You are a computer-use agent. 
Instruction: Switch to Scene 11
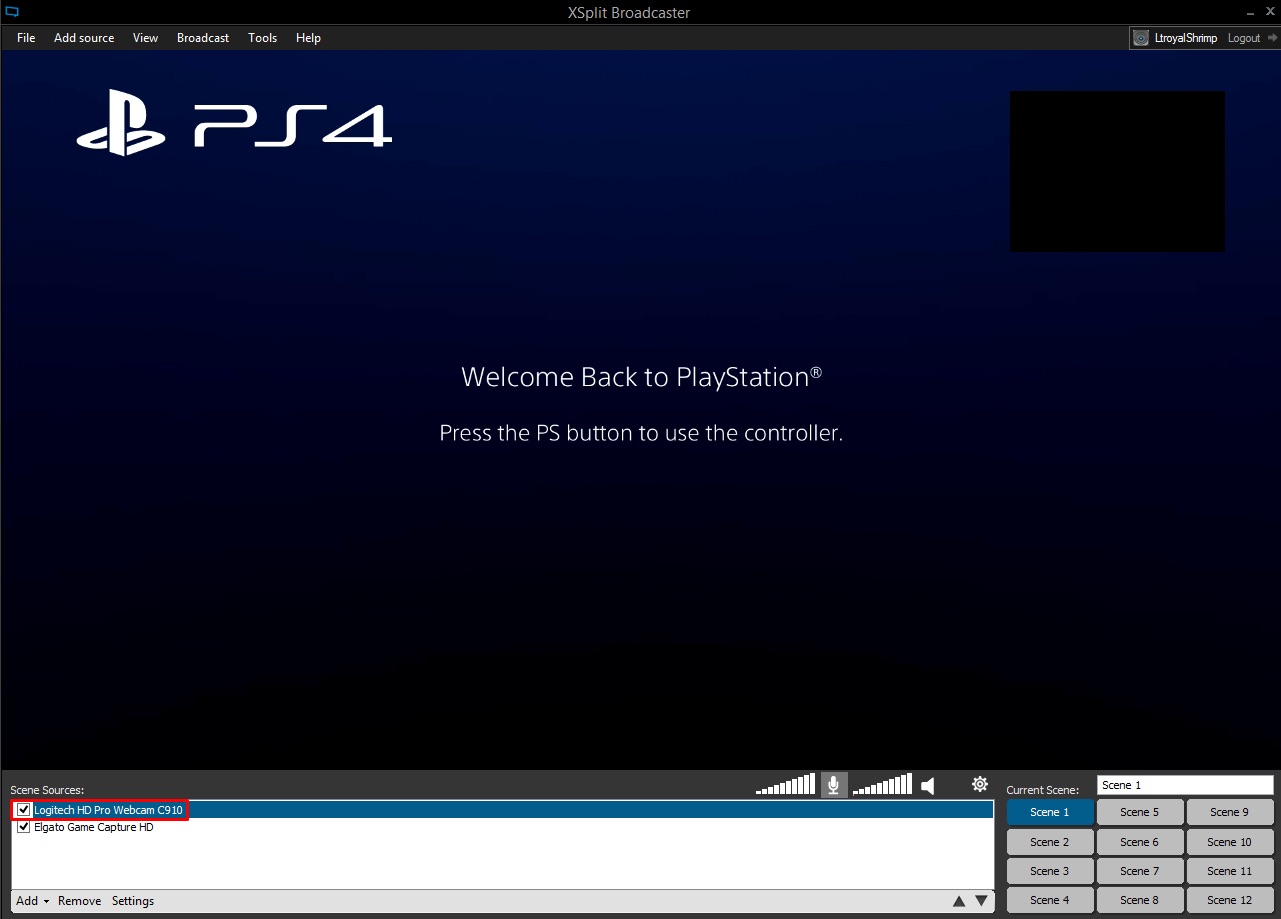[1230, 871]
